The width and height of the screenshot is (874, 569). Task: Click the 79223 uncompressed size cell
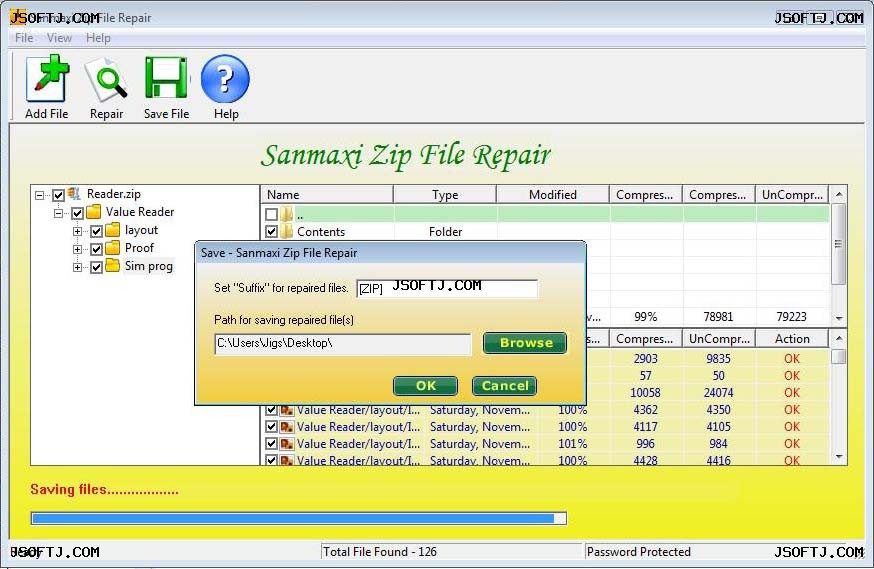[792, 317]
